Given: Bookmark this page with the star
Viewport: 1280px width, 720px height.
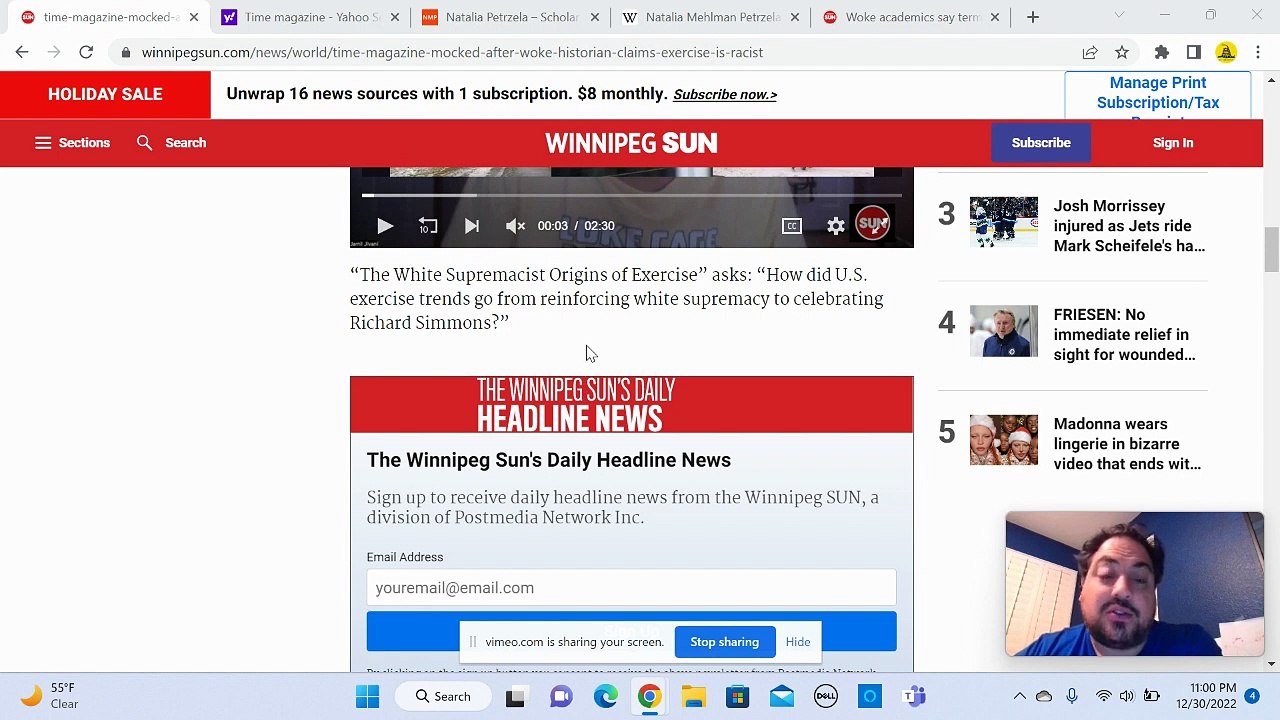Looking at the screenshot, I should [x=1122, y=52].
